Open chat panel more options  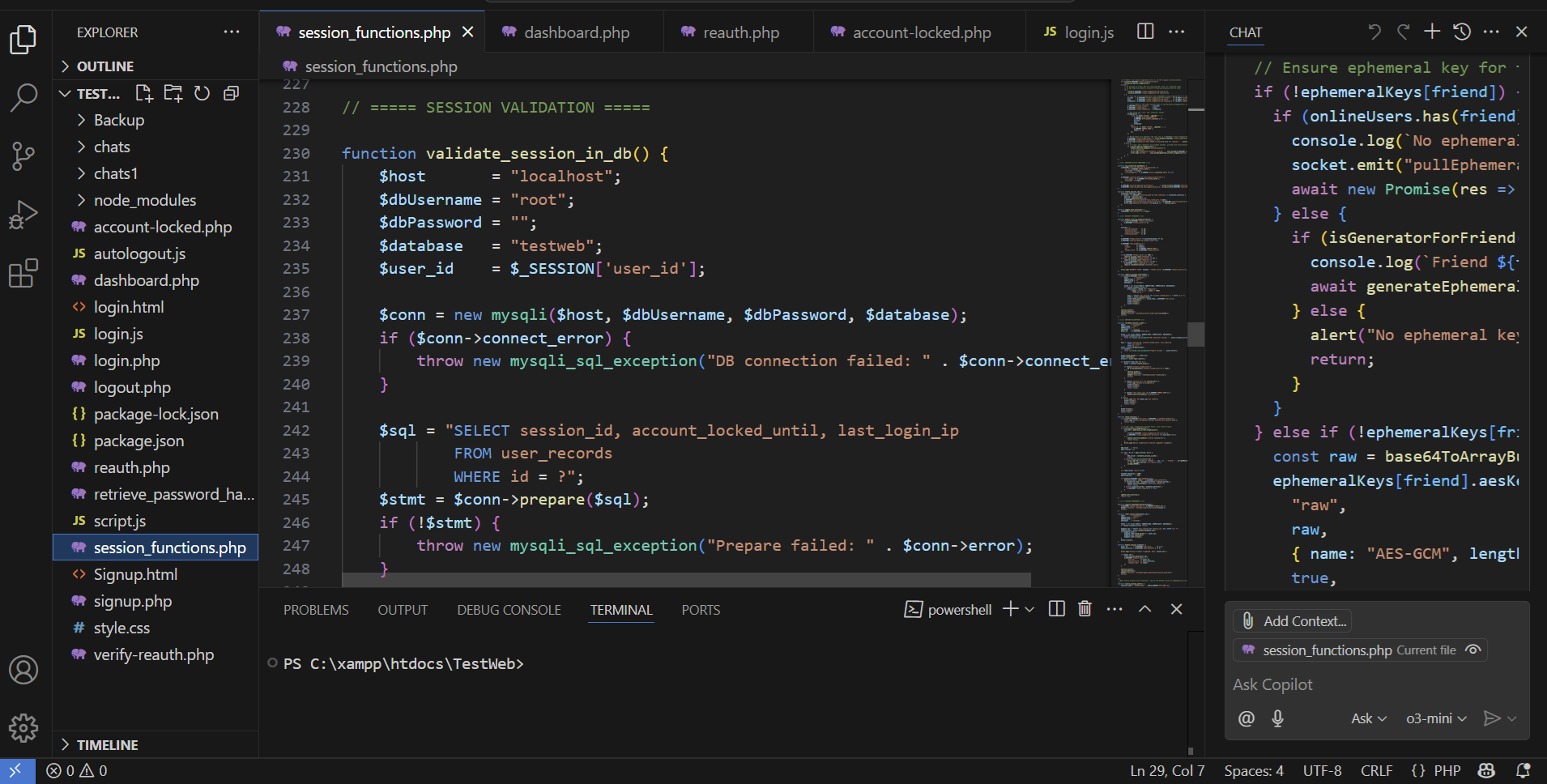[1491, 32]
